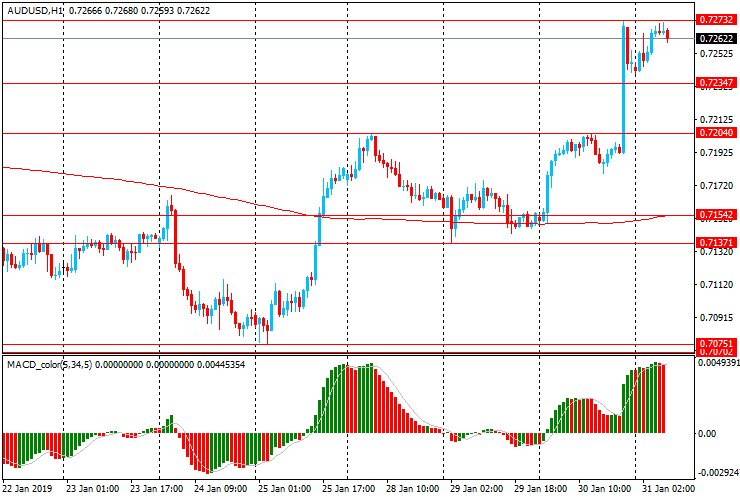Screen dimensions: 740x500
Task: Select the 0.71371 red price level label
Action: [716, 243]
